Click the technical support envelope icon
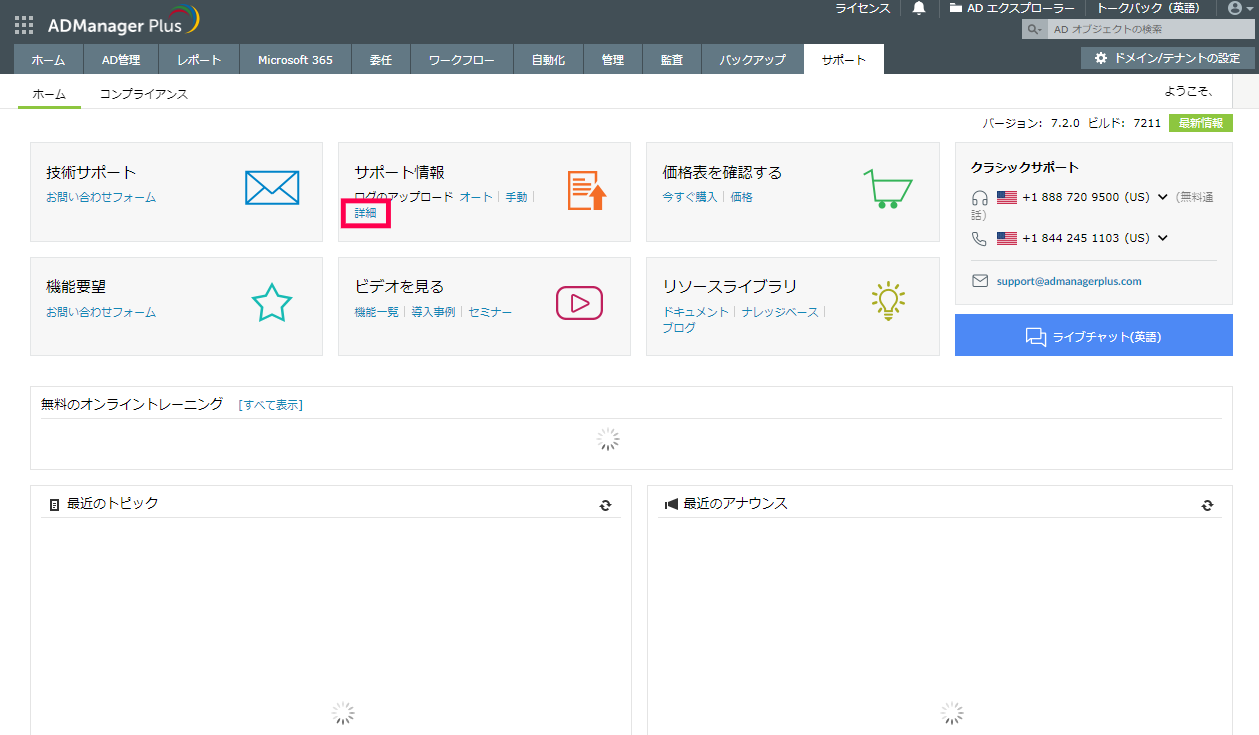The width and height of the screenshot is (1259, 735). click(x=271, y=188)
